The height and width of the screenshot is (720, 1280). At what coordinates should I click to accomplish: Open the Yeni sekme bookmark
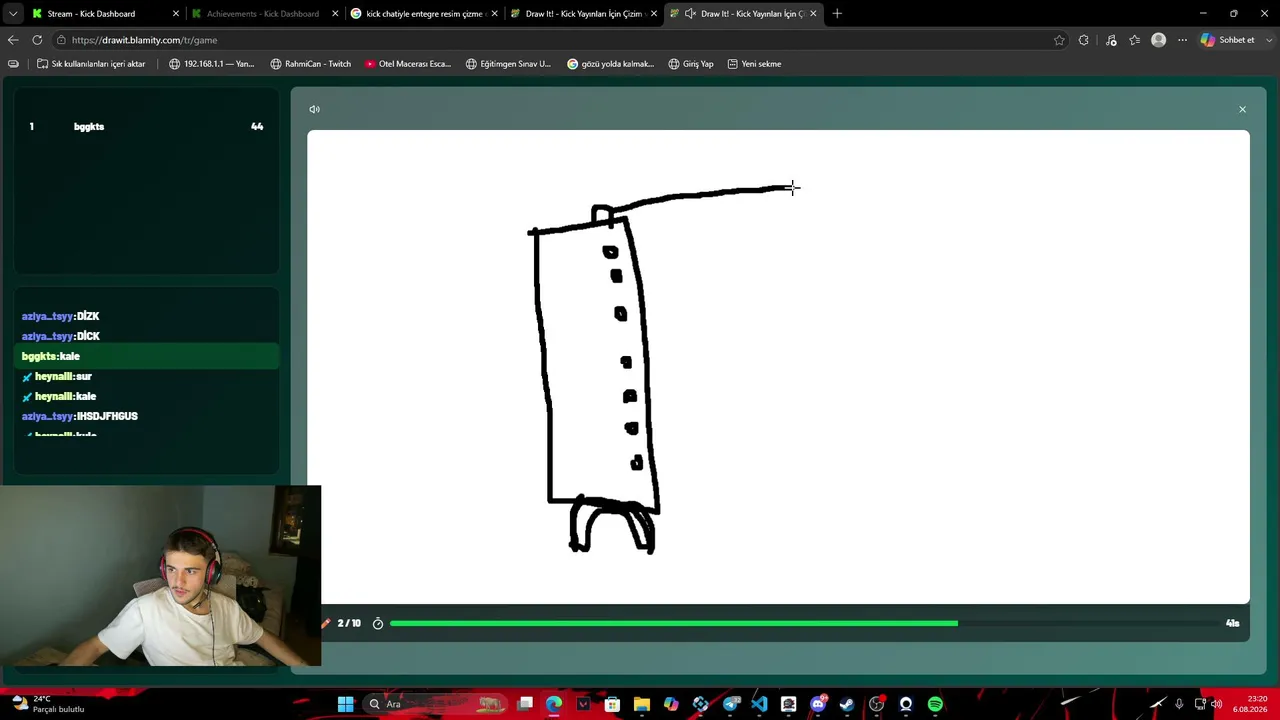pos(754,64)
